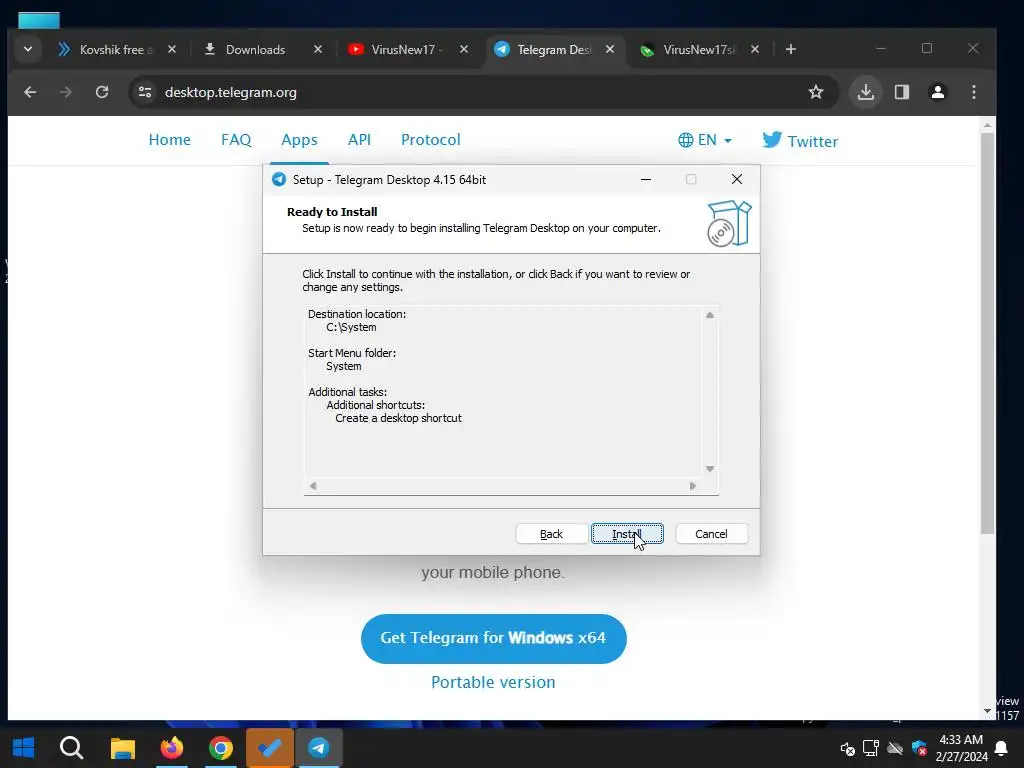Open the Protocol navigation item

click(430, 140)
